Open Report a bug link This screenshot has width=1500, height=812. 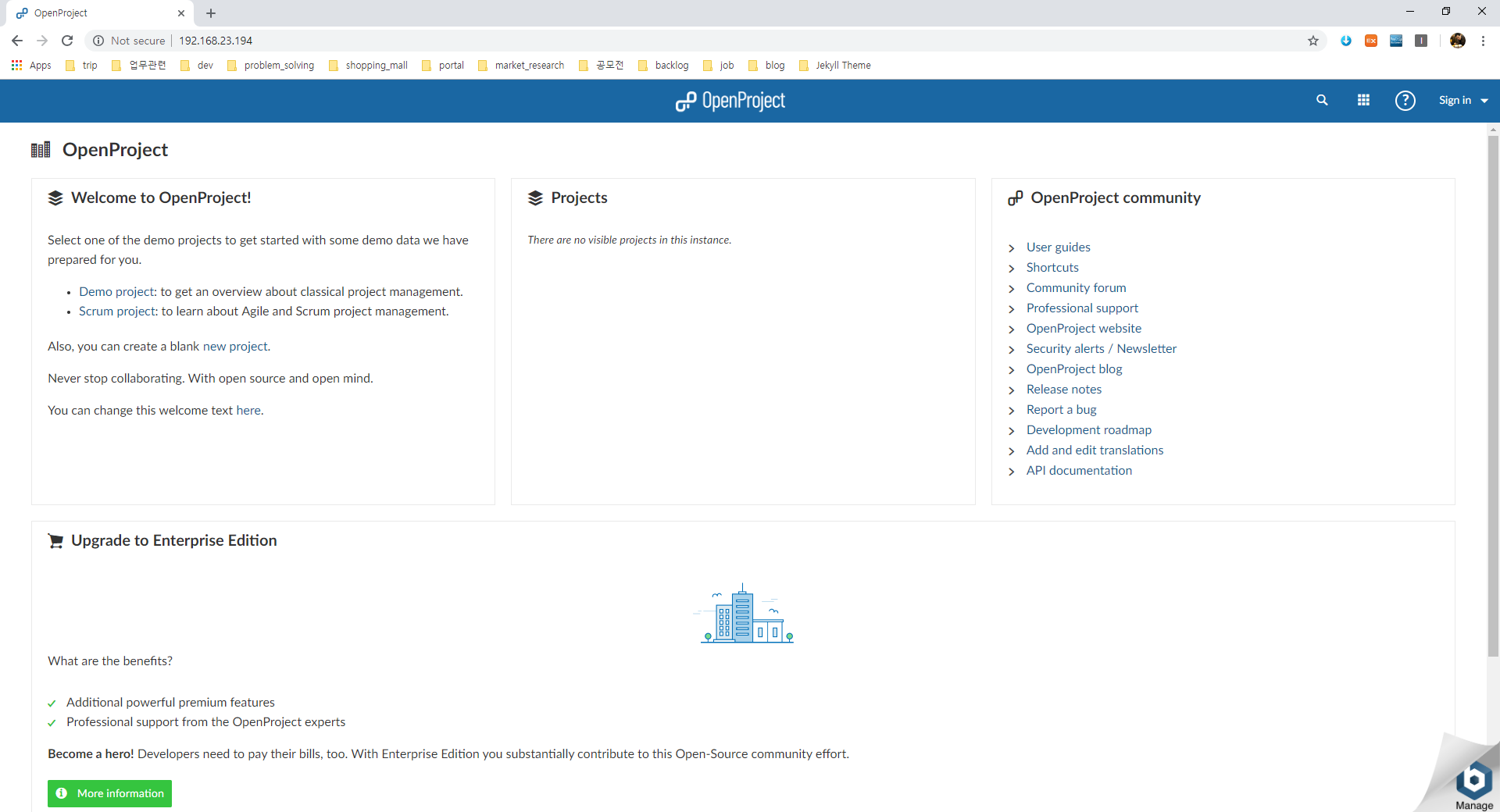pyautogui.click(x=1061, y=409)
